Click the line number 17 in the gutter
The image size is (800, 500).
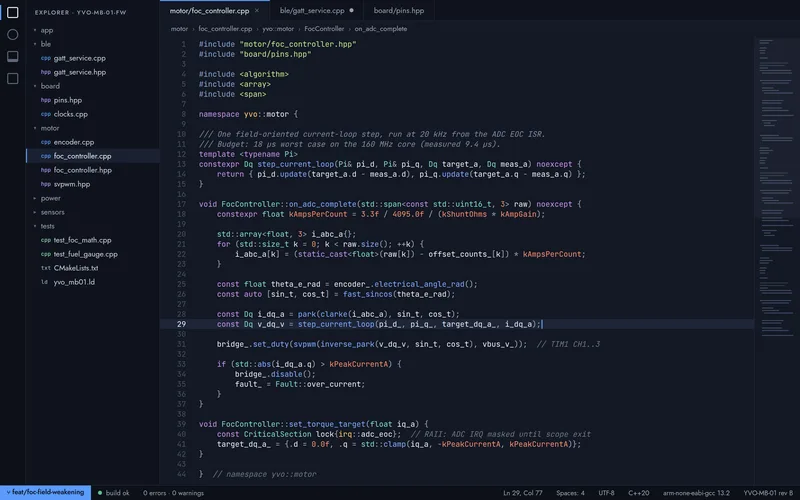(x=181, y=204)
